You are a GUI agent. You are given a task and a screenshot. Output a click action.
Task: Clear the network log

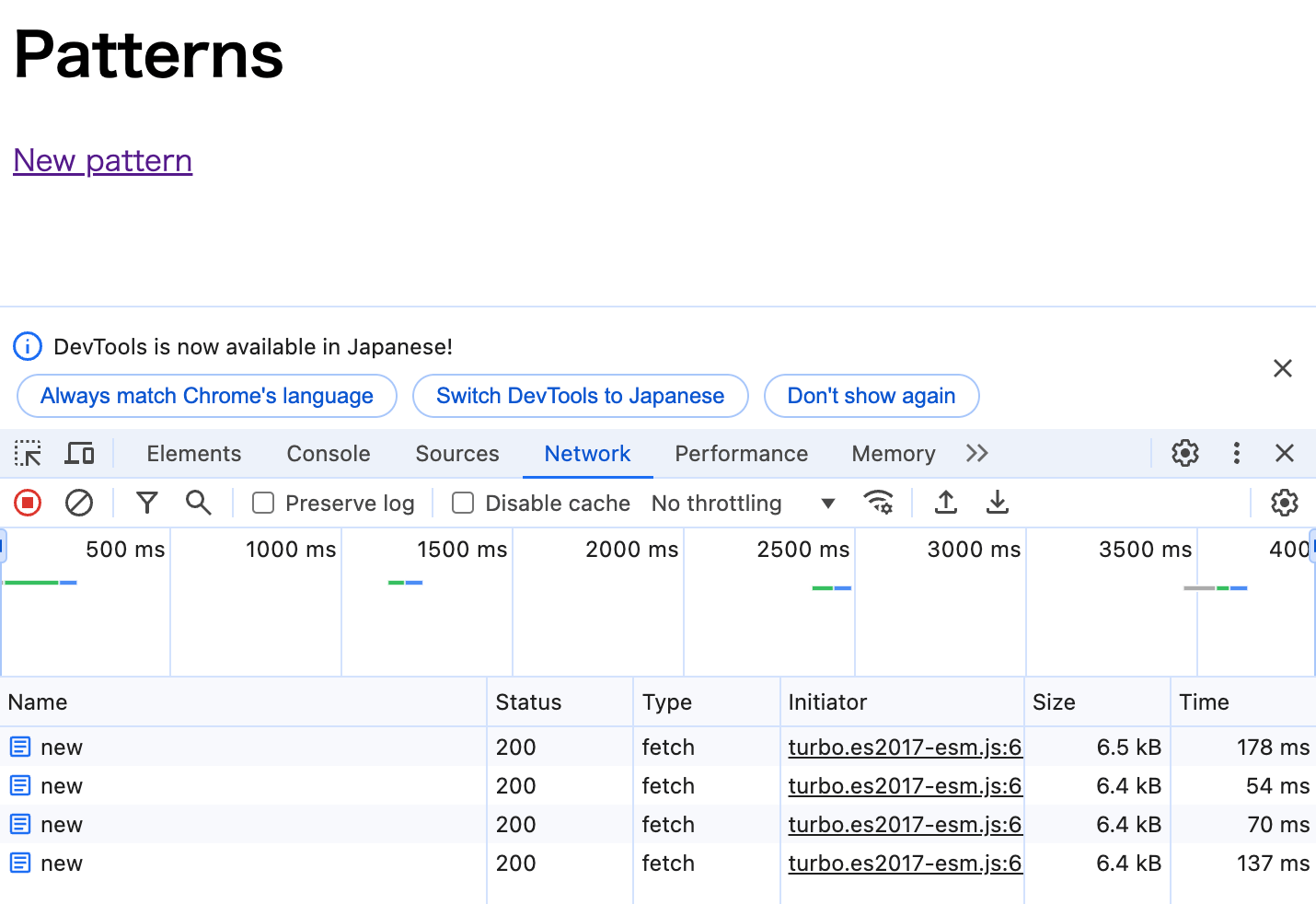click(79, 503)
